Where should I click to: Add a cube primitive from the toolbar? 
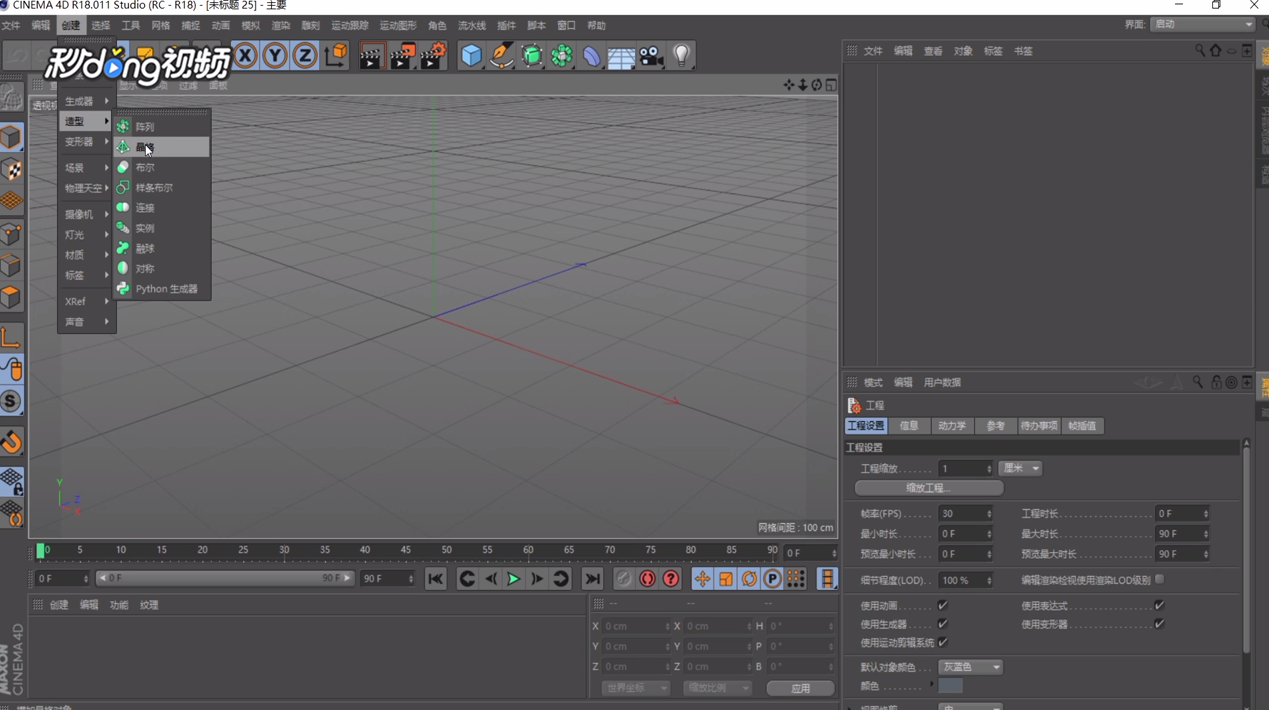471,56
